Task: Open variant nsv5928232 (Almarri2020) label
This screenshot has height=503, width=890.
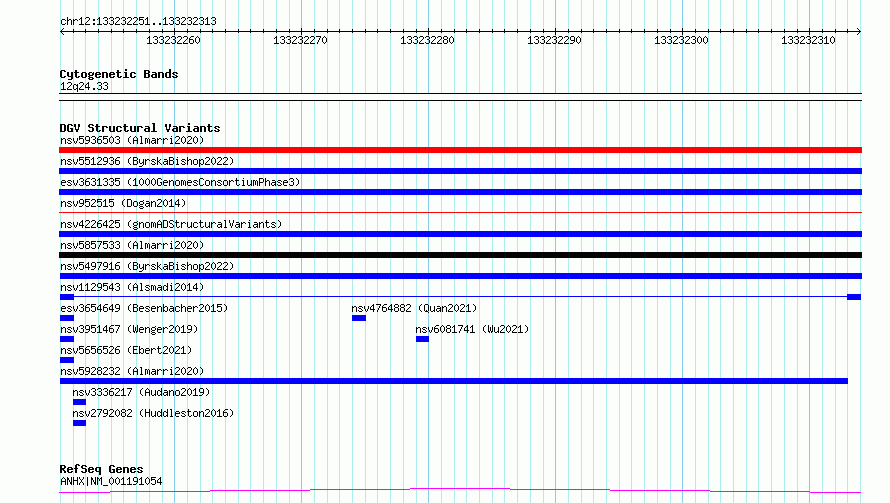Action: coord(132,371)
